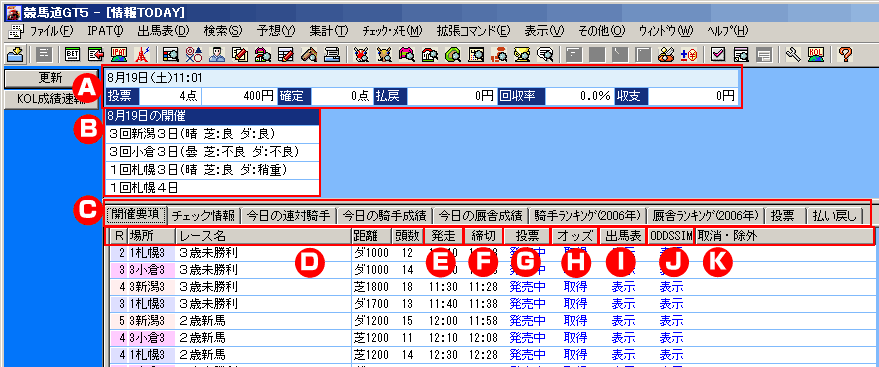Image resolution: width=879 pixels, height=367 pixels.
Task: Click the red radio tower icon
Action: point(142,54)
